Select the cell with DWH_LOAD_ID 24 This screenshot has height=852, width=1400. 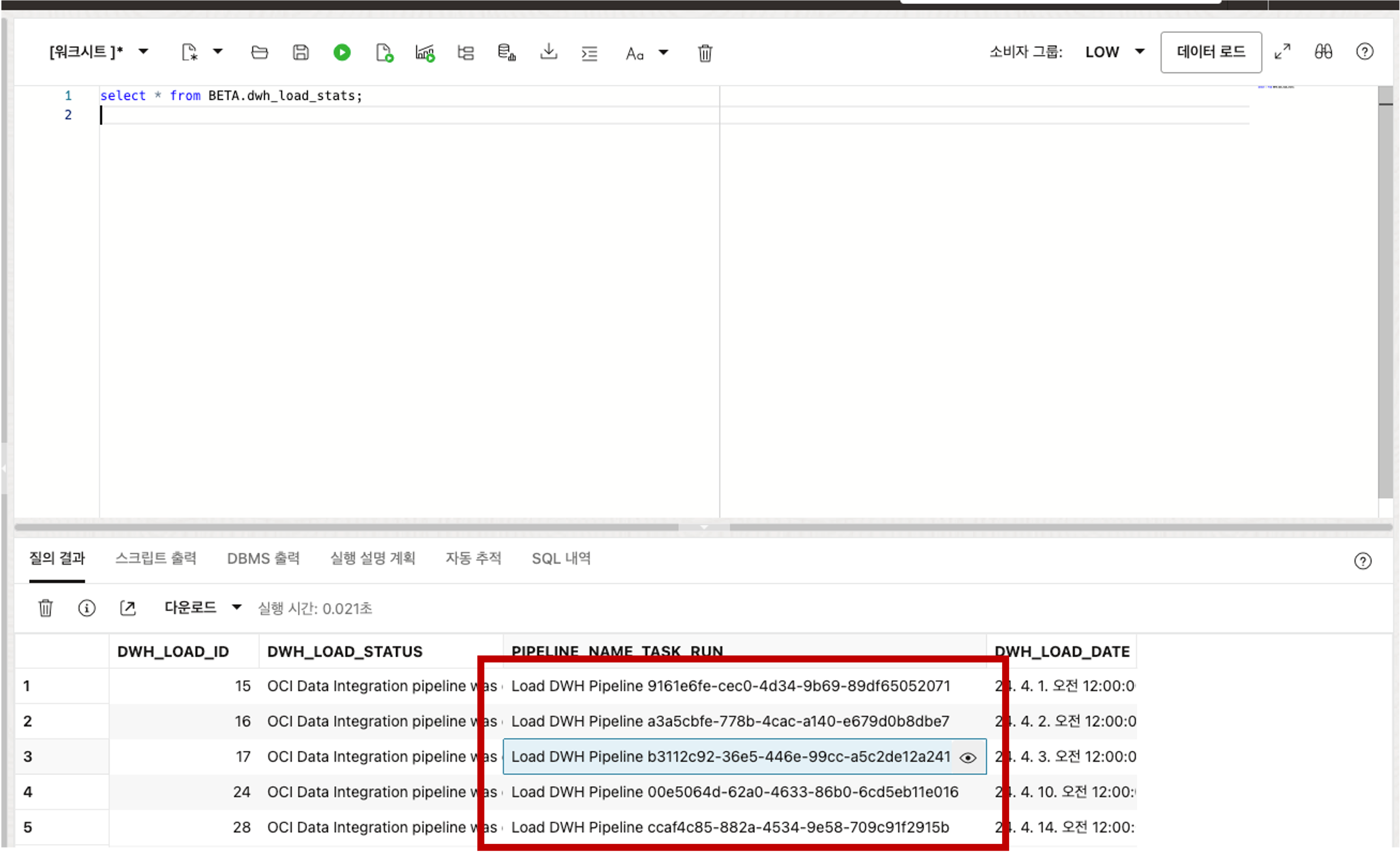(184, 792)
